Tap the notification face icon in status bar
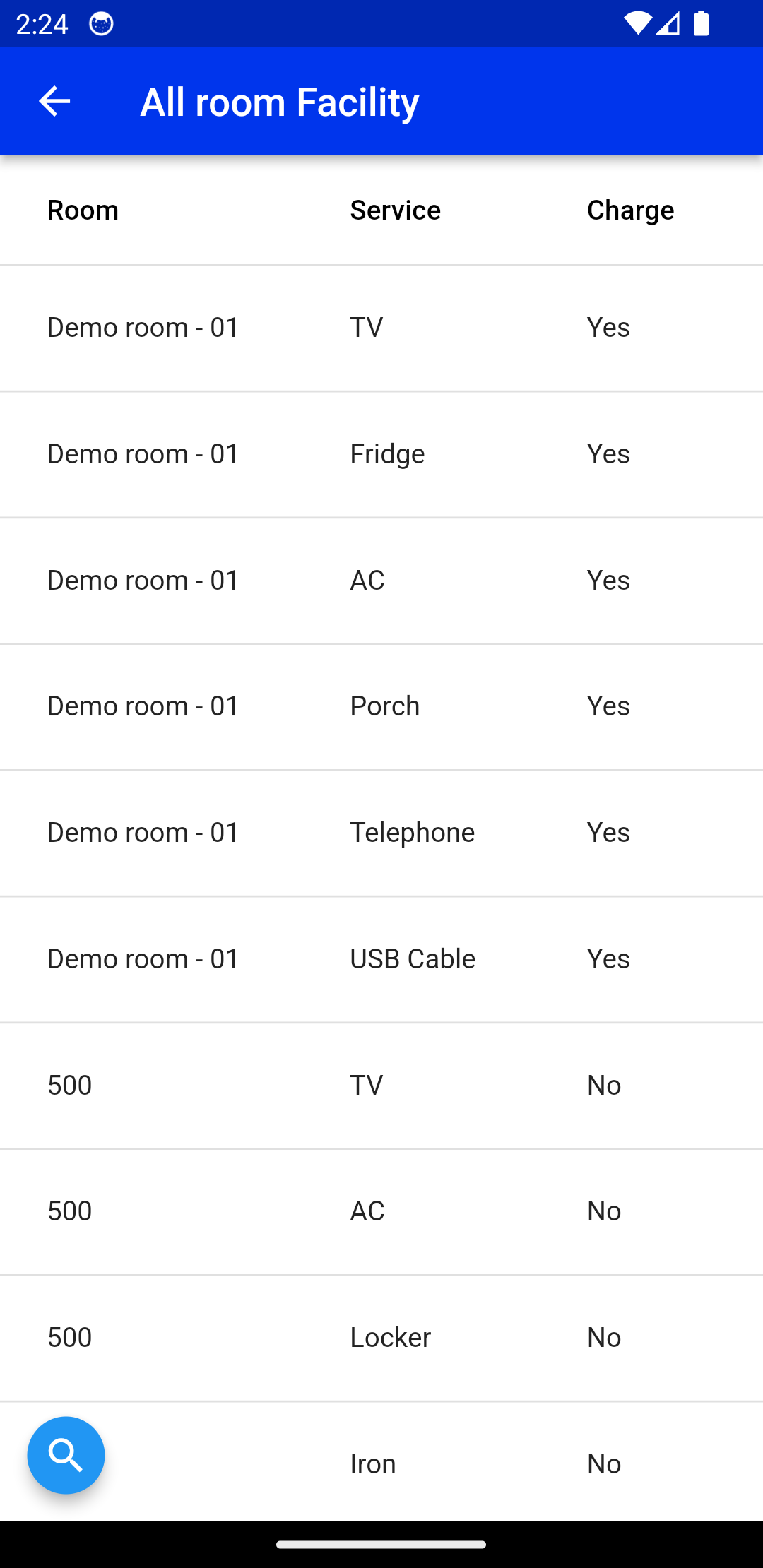The image size is (763, 1568). point(101,24)
